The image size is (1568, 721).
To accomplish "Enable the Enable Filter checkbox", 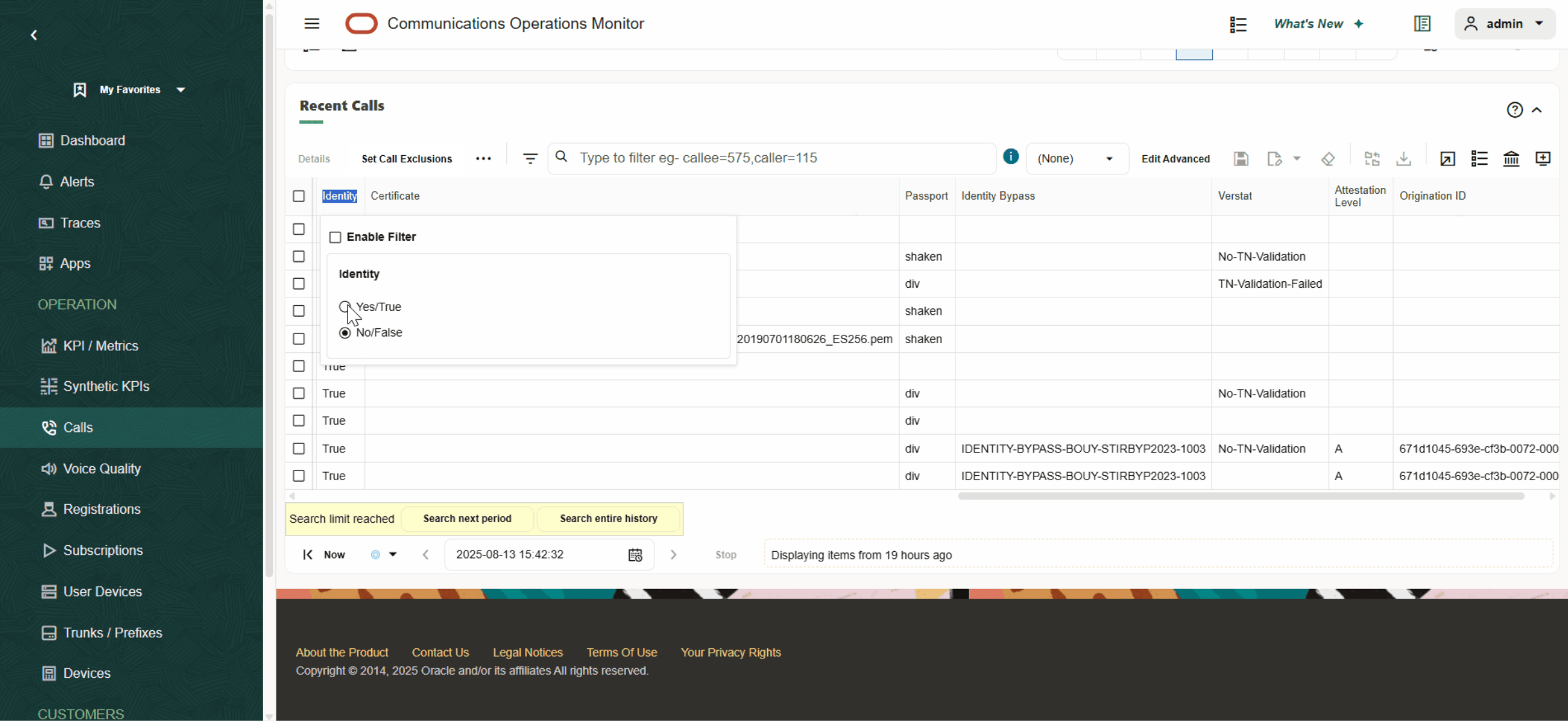I will [335, 238].
